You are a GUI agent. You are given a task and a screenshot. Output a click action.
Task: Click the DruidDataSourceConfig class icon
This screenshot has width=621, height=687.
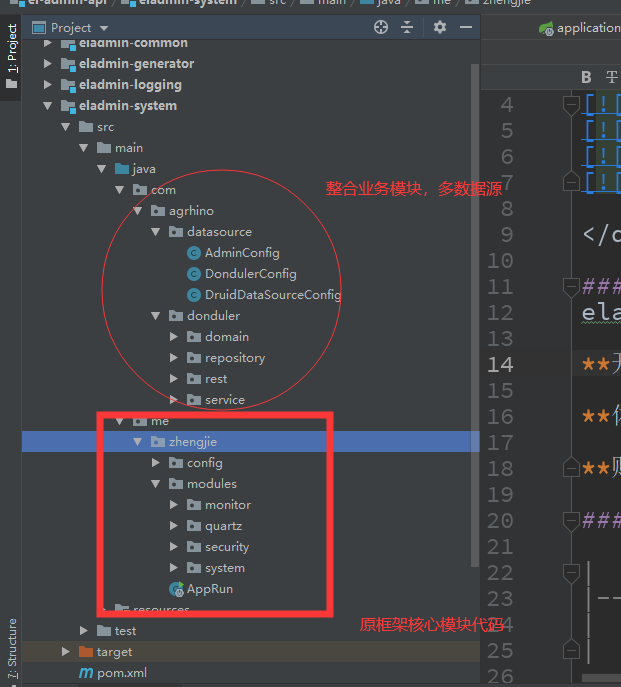(x=194, y=295)
